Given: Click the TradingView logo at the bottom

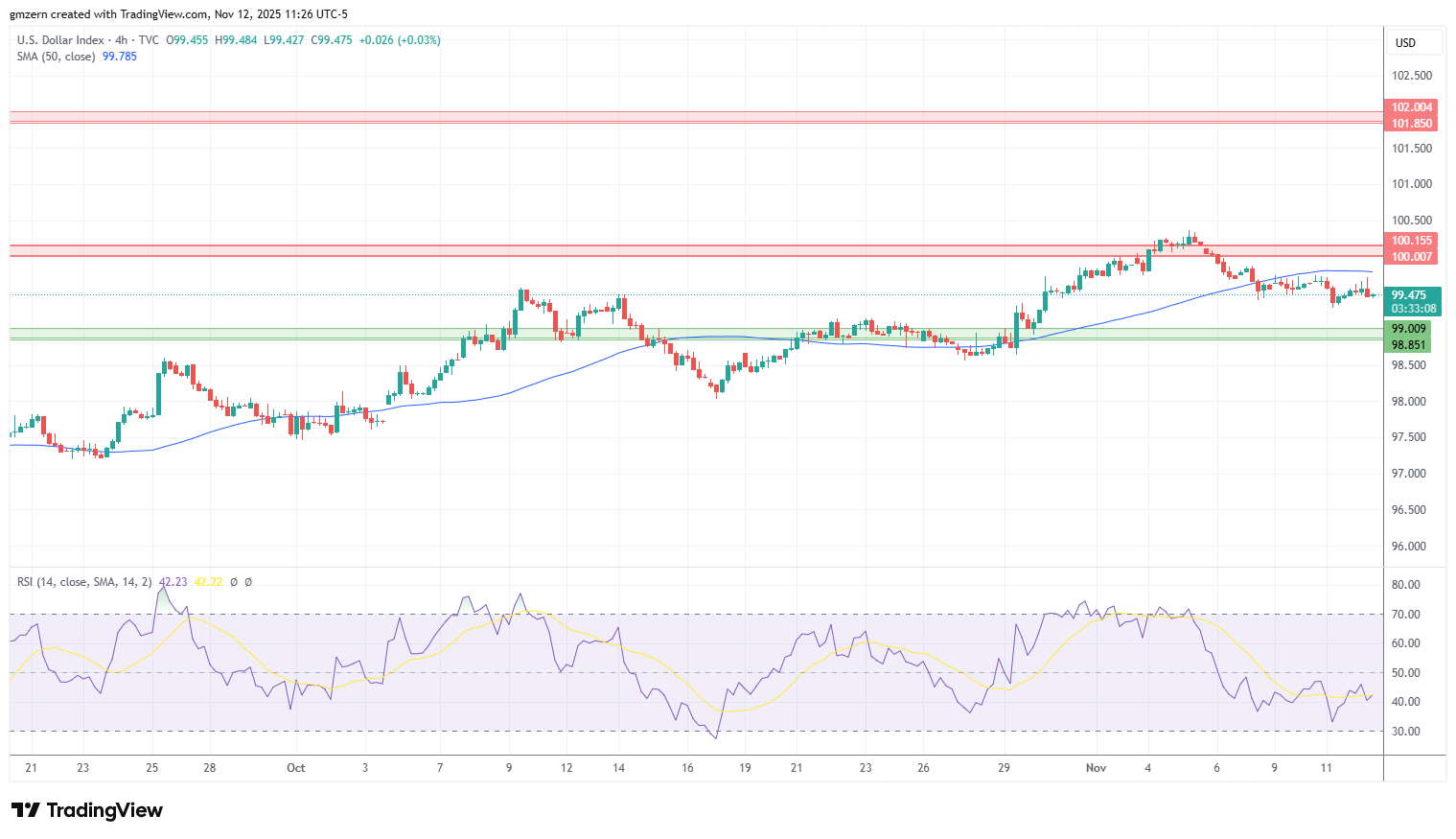Looking at the screenshot, I should 87,810.
